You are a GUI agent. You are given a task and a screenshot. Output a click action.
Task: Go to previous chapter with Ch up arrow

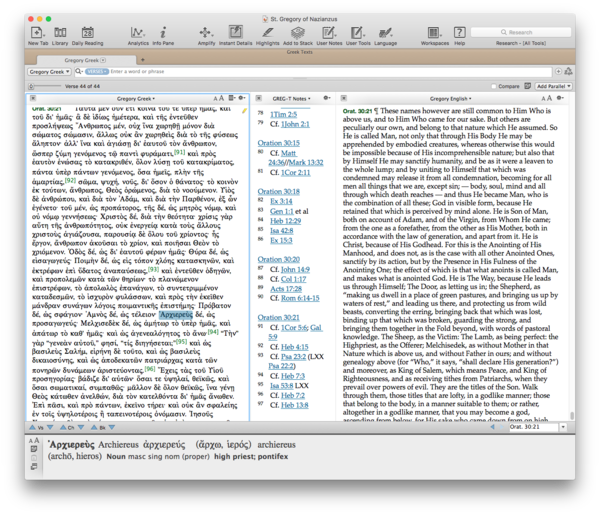[x=63, y=427]
